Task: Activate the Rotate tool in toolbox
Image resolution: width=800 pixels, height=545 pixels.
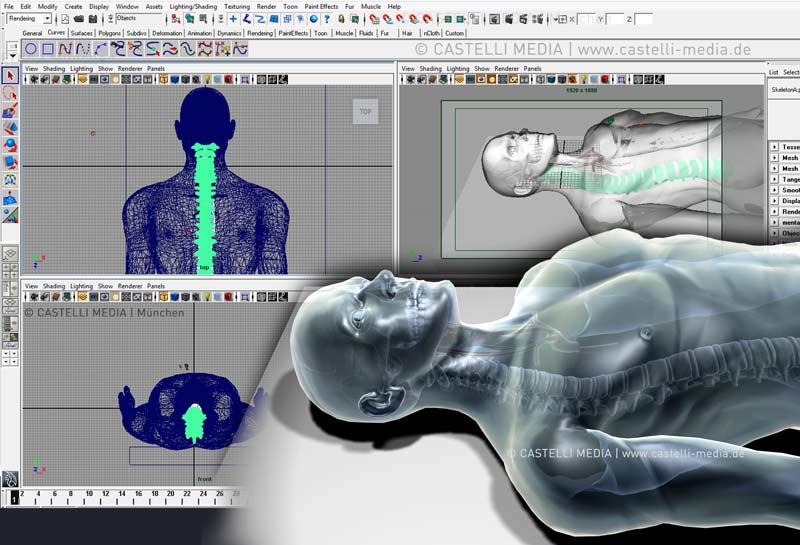Action: [x=10, y=145]
